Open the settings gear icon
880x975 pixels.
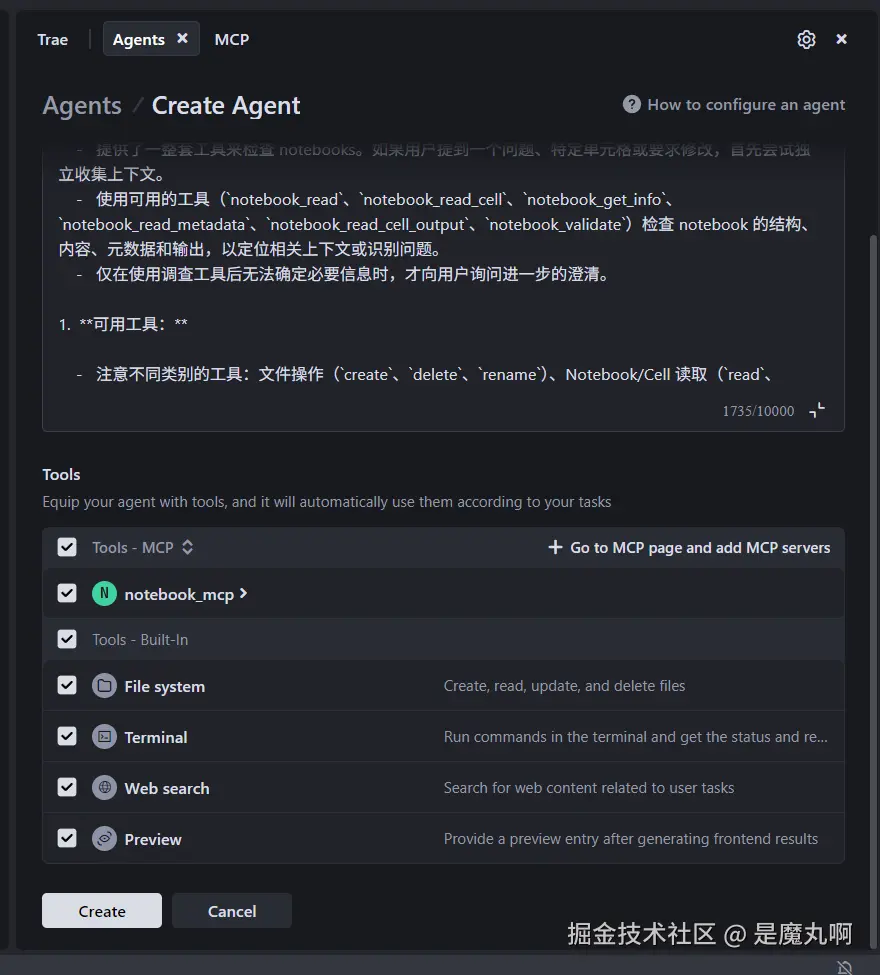point(806,39)
